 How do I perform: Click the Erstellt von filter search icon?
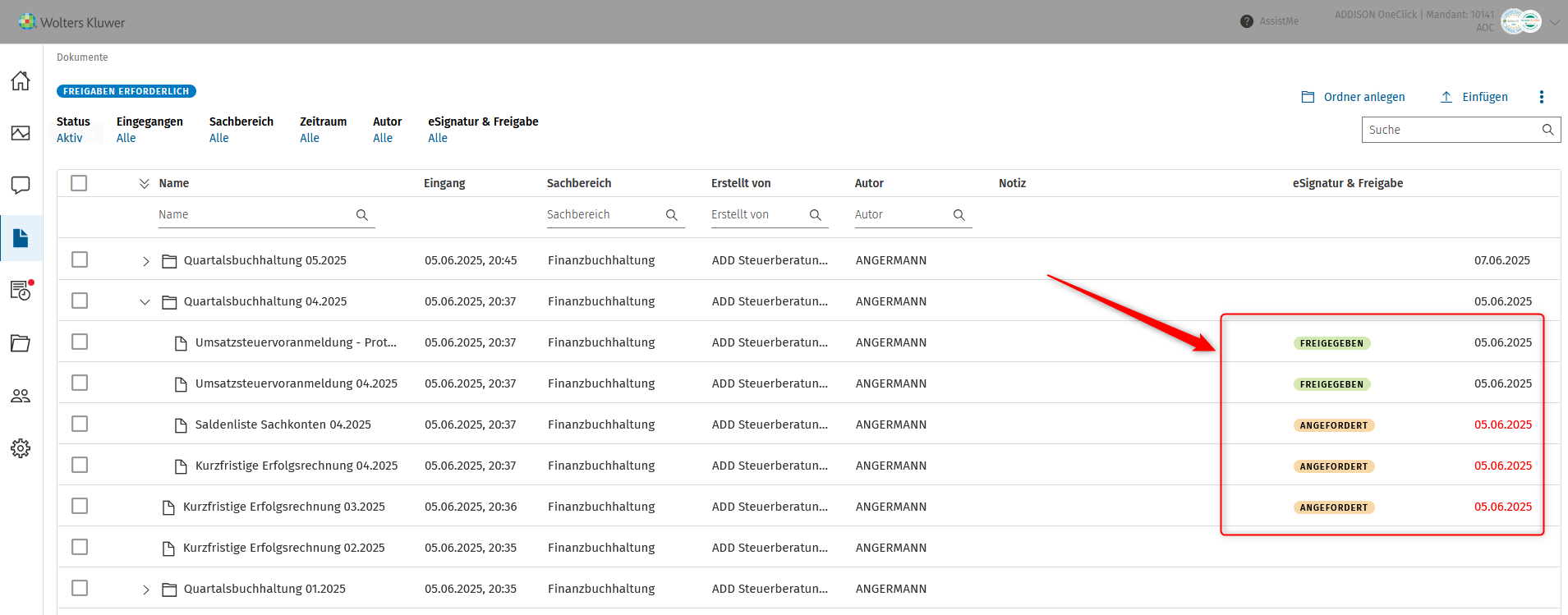pyautogui.click(x=816, y=215)
